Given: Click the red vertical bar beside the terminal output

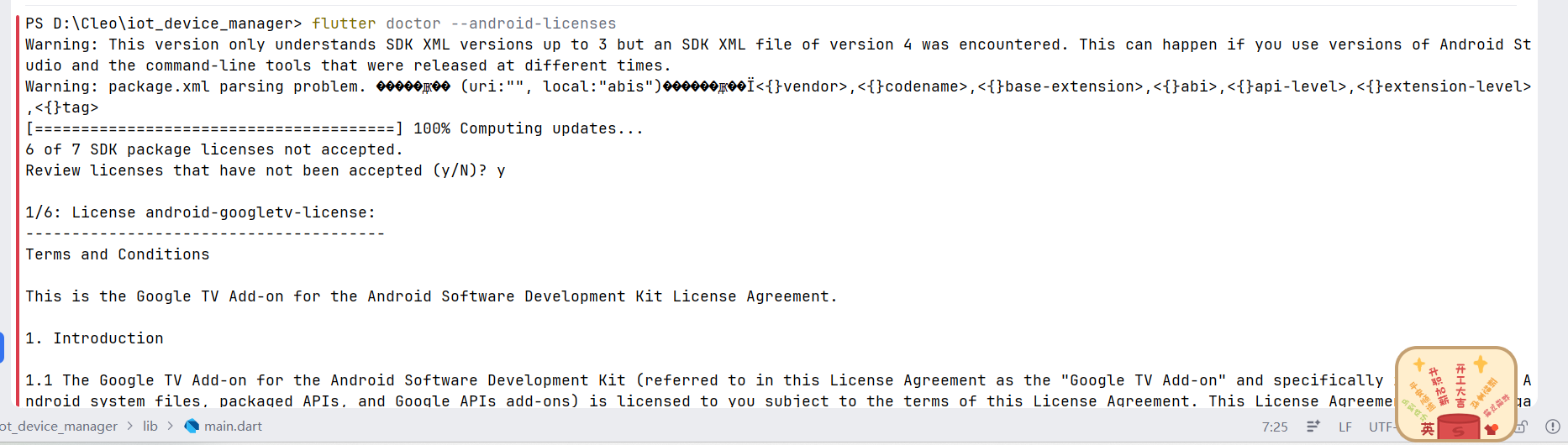Looking at the screenshot, I should pyautogui.click(x=17, y=210).
